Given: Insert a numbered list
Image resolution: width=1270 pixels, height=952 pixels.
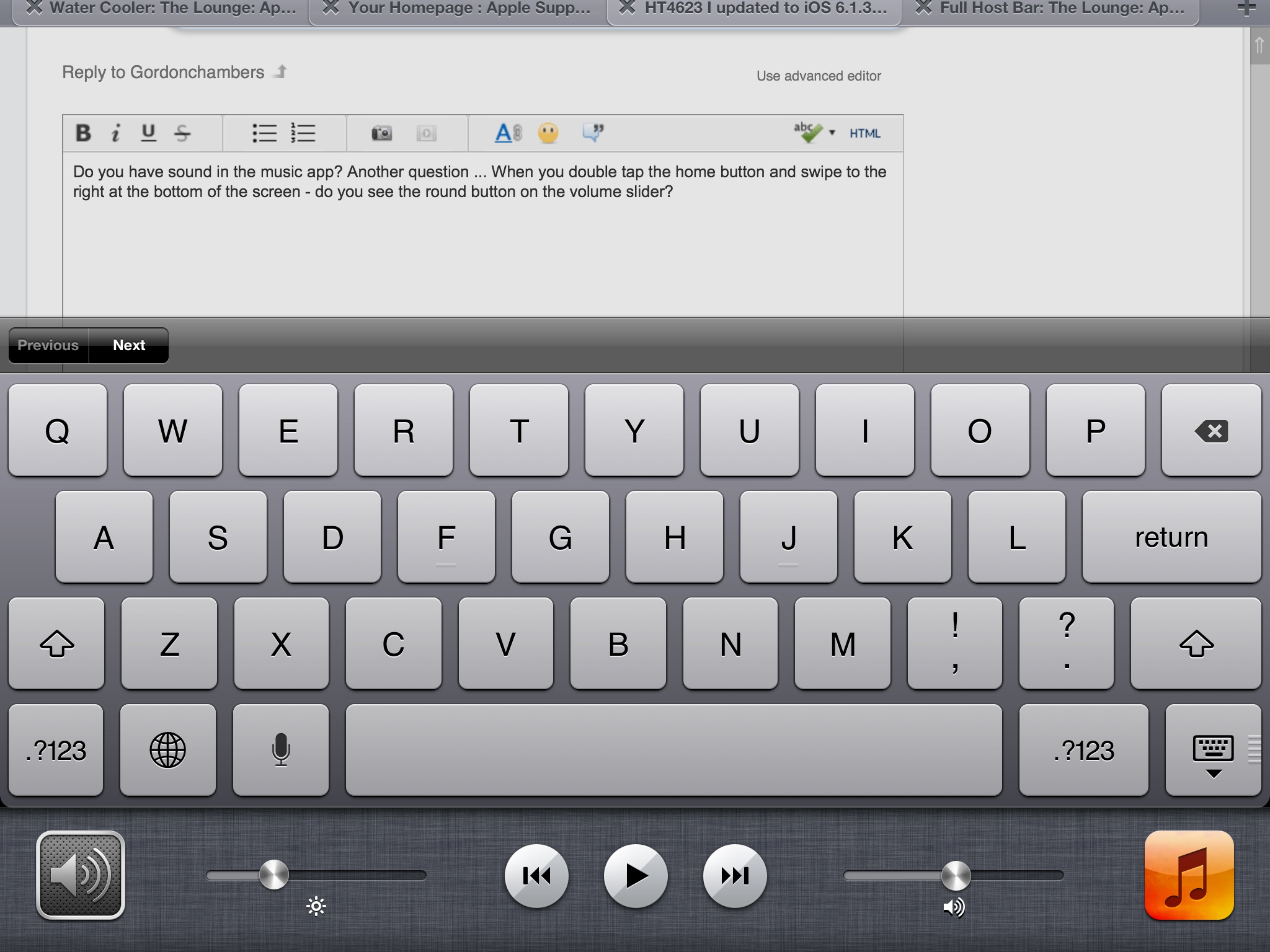Looking at the screenshot, I should click(303, 133).
